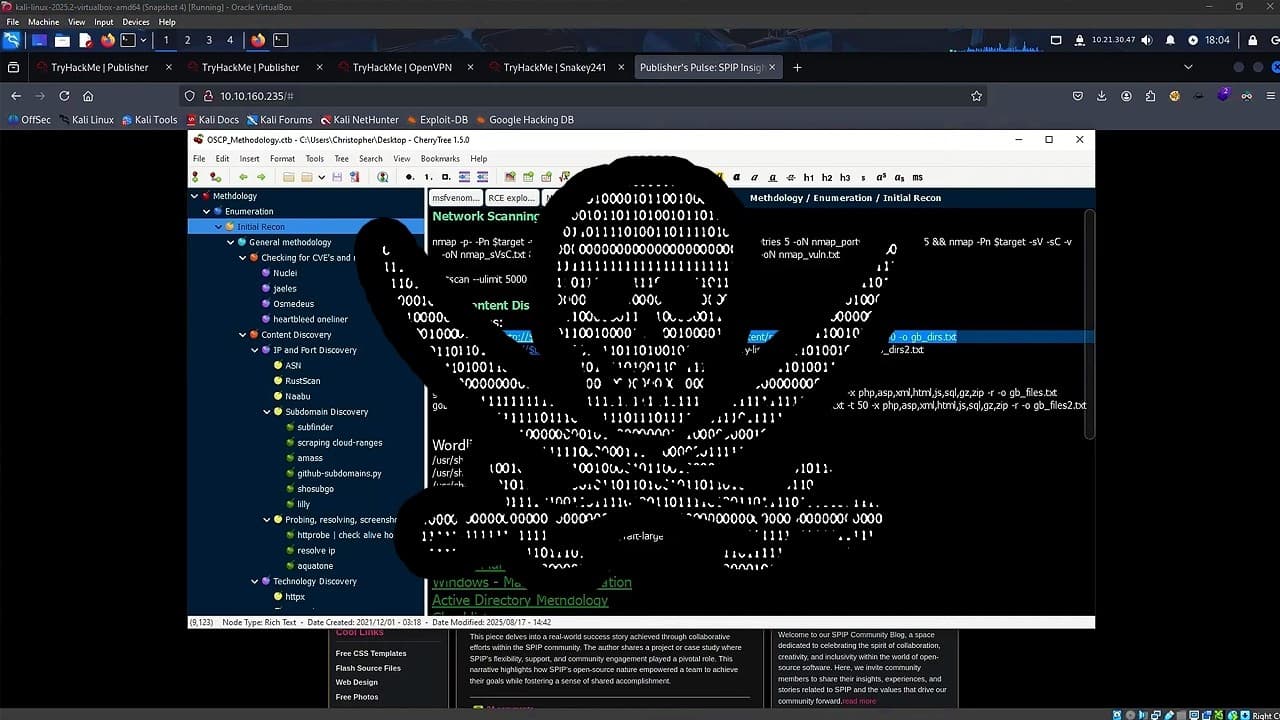The width and height of the screenshot is (1280, 720).
Task: Go back using CherryTree's green back arrow
Action: pyautogui.click(x=242, y=177)
